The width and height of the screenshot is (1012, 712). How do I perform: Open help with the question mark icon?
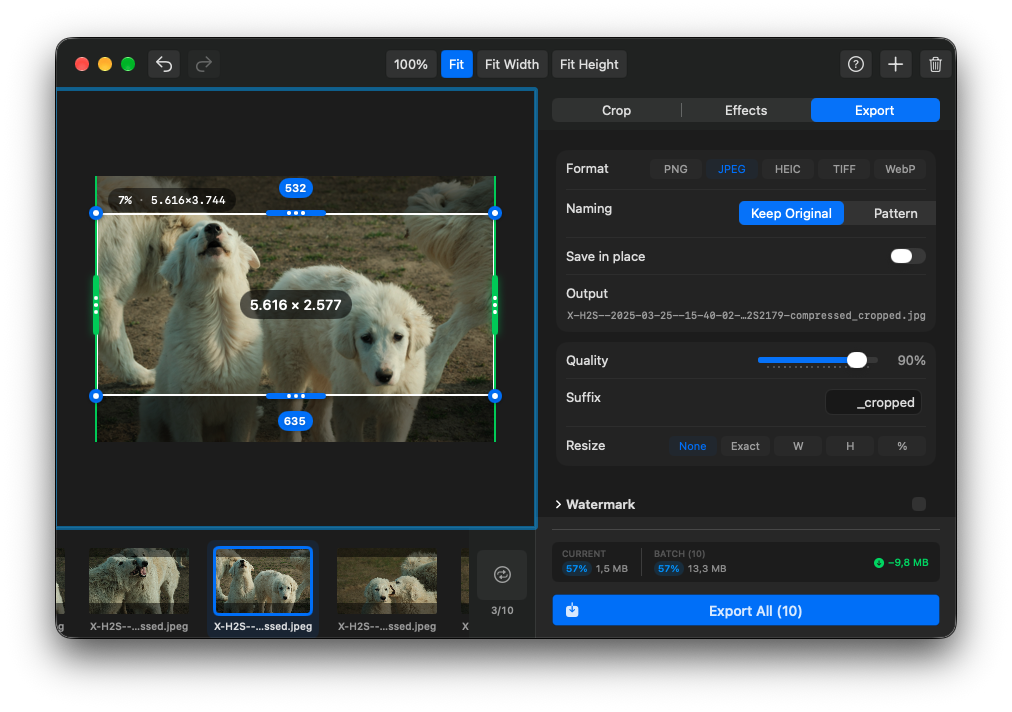pyautogui.click(x=856, y=64)
